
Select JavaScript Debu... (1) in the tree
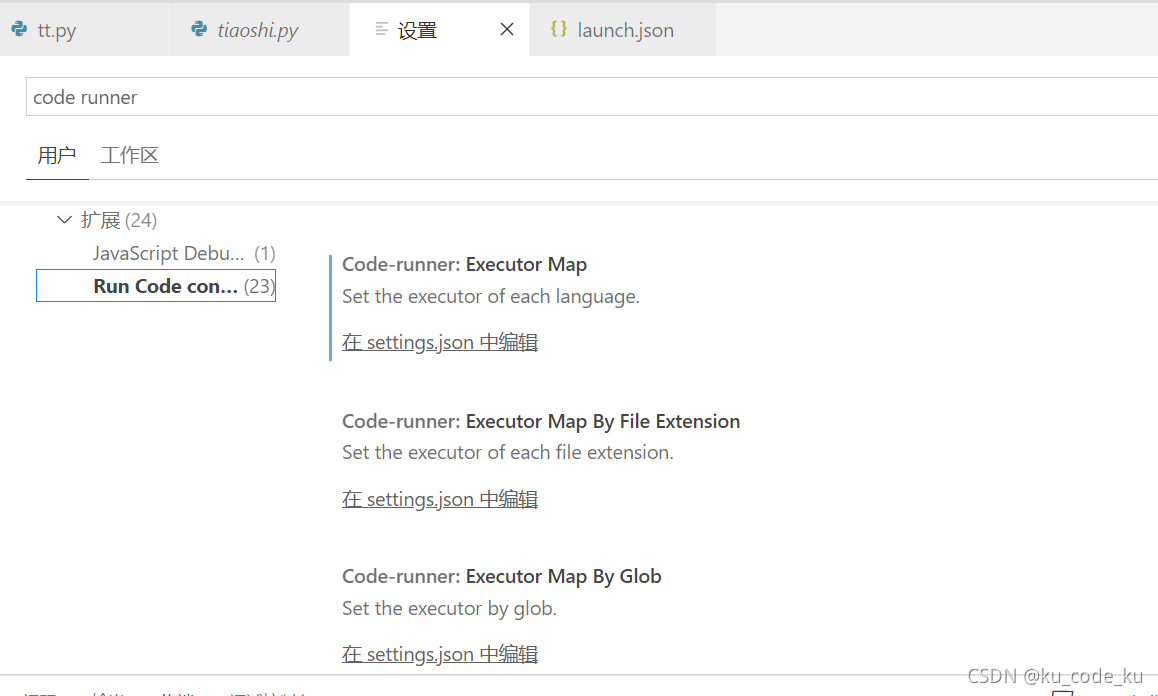184,253
